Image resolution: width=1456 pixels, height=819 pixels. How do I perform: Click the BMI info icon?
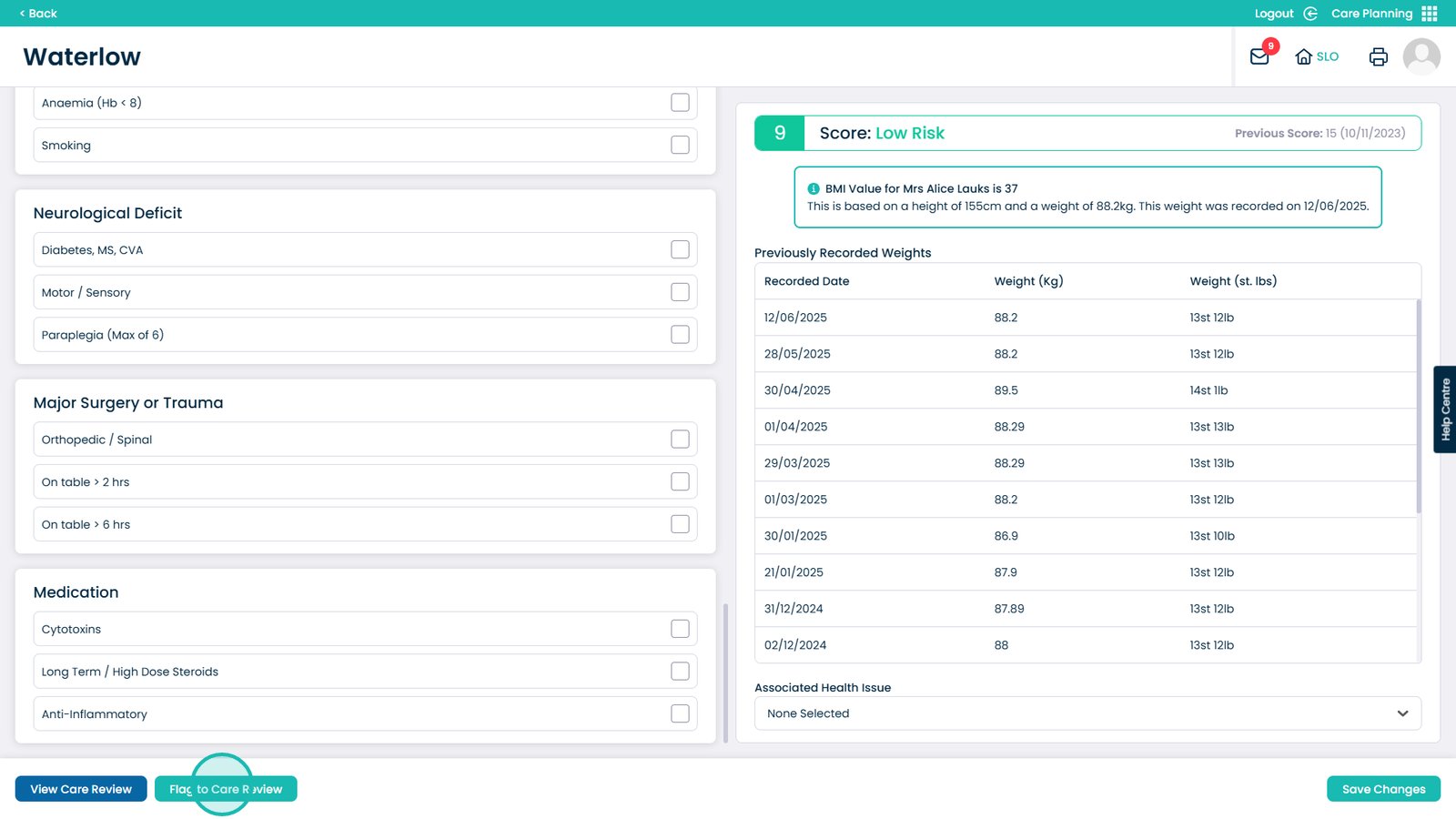tap(814, 188)
